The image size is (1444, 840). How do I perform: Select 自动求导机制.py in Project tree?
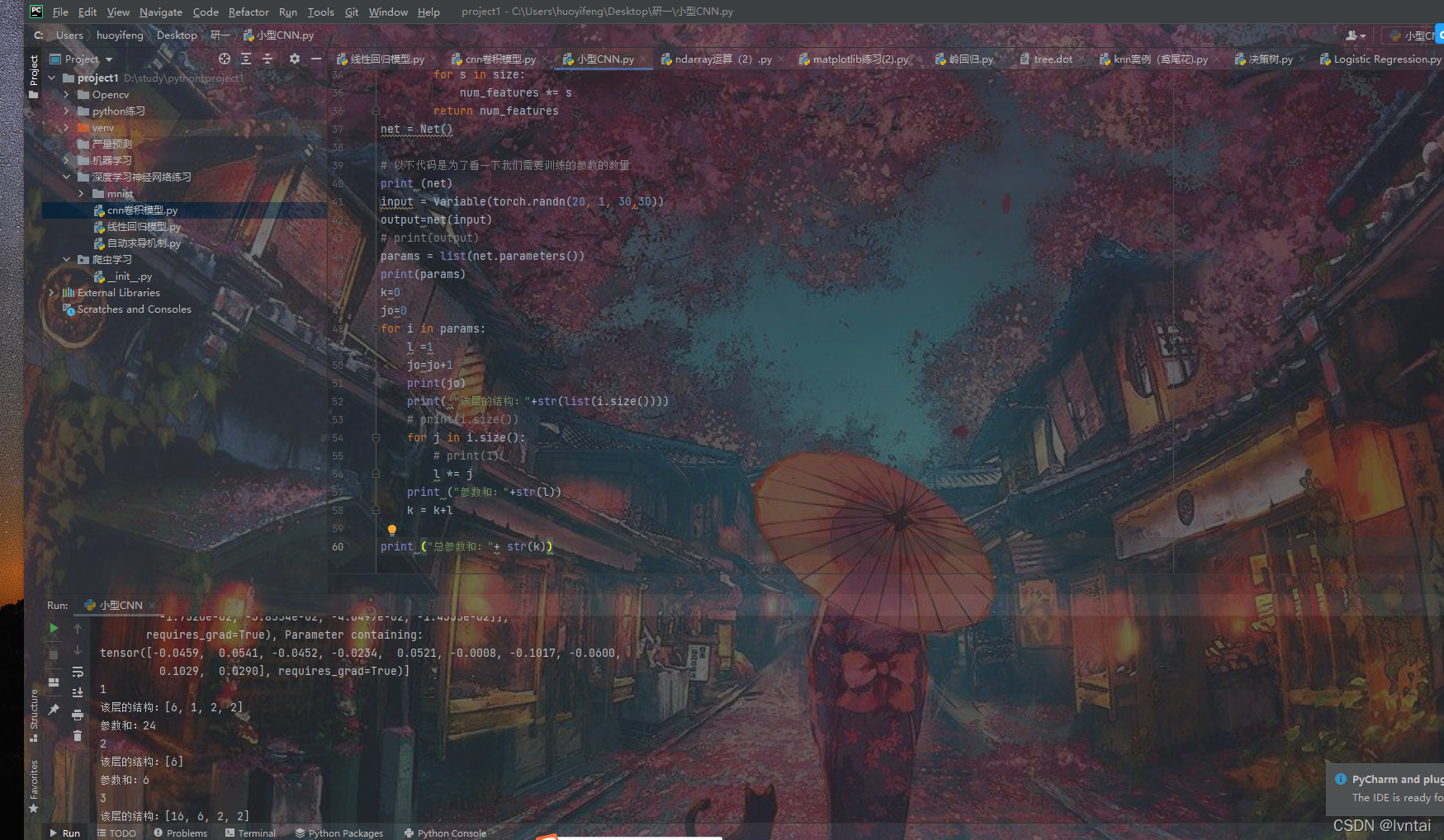(137, 243)
